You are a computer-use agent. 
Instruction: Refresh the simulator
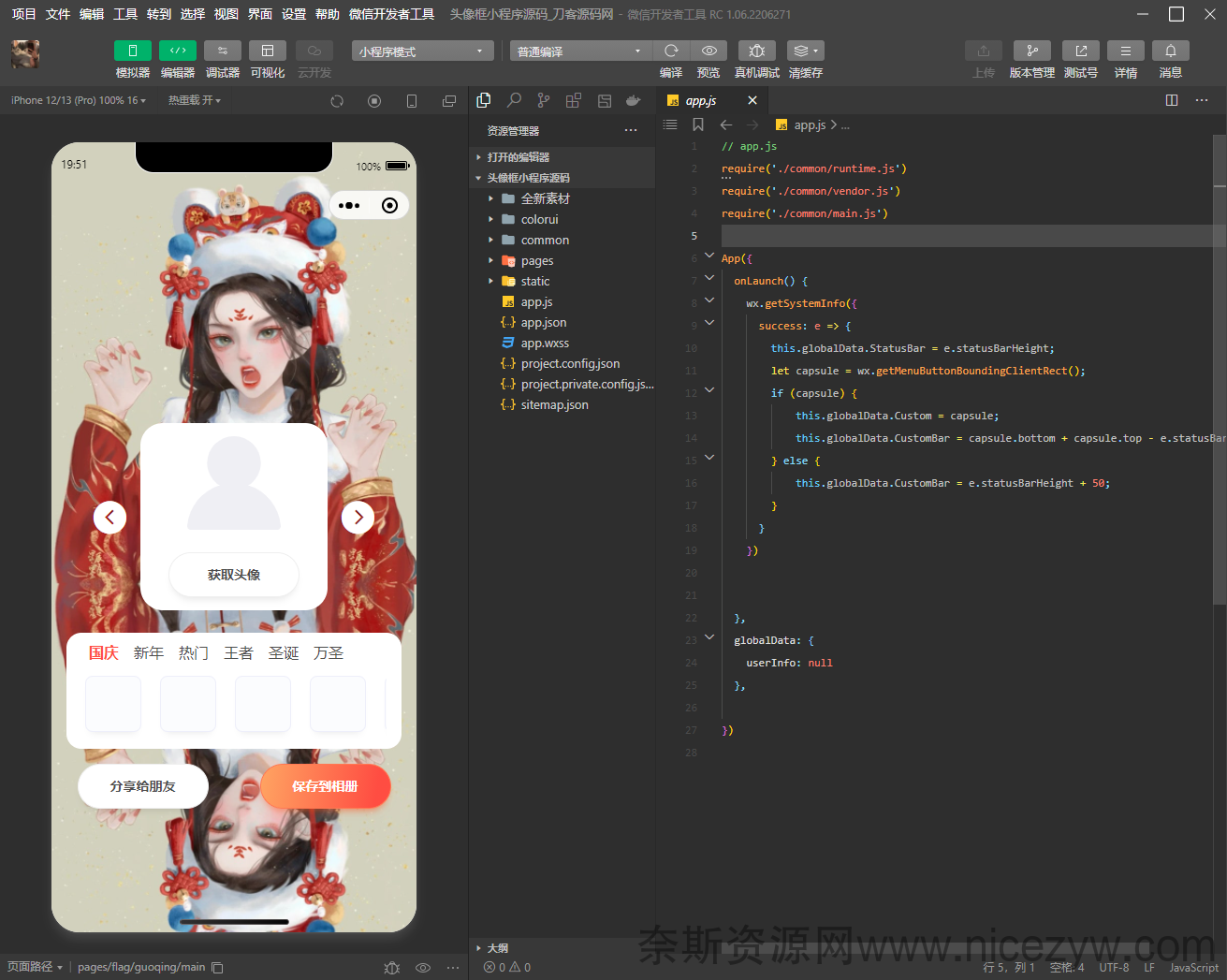click(x=337, y=101)
